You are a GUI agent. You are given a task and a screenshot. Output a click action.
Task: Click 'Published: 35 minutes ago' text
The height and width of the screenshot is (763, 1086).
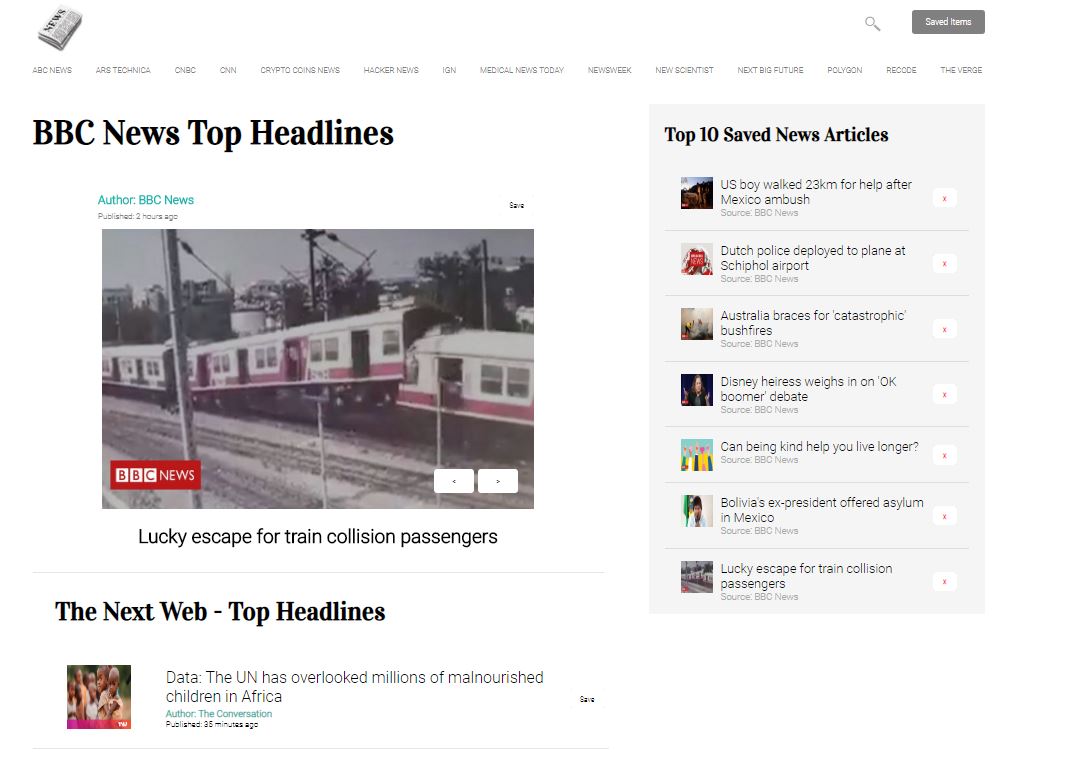pyautogui.click(x=212, y=724)
